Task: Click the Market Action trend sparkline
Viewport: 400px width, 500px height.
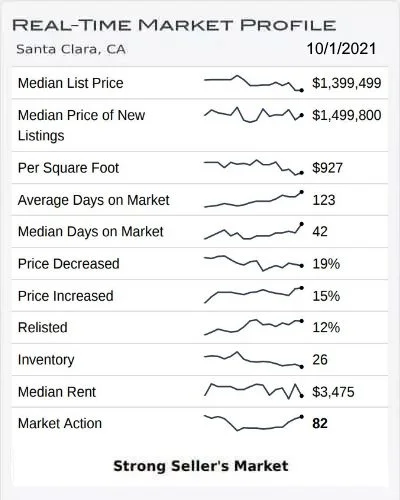Action: tap(254, 423)
